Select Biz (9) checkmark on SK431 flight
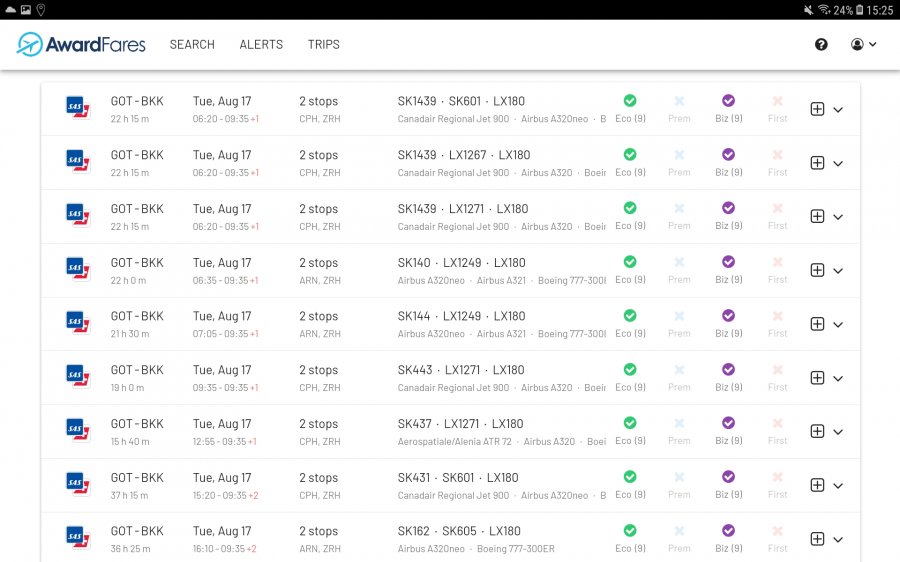This screenshot has height=562, width=900. coord(728,477)
